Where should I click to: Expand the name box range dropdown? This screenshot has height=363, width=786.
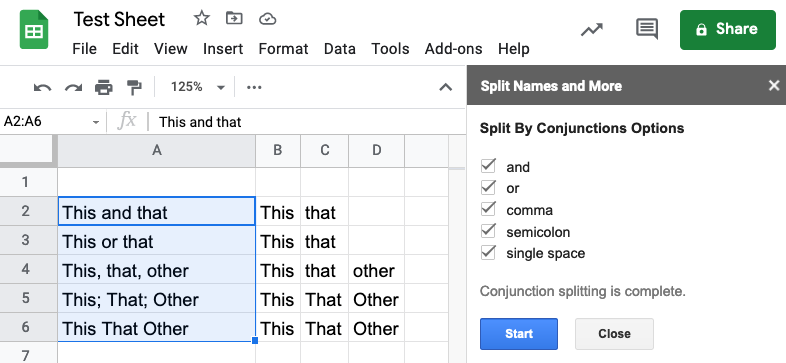96,122
